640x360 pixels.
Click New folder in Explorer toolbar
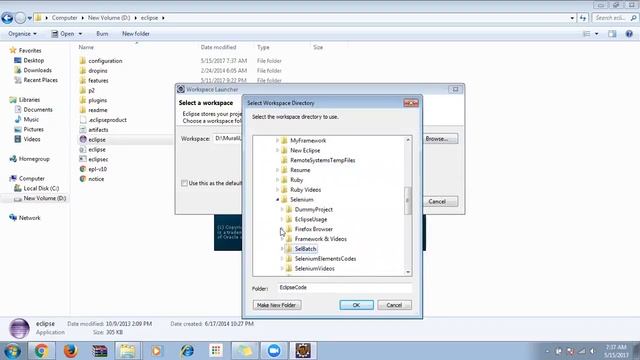click(136, 34)
